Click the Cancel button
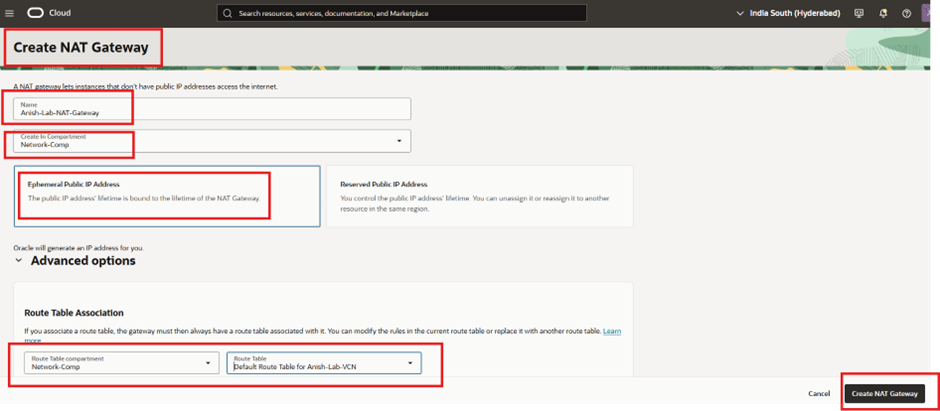 (819, 394)
